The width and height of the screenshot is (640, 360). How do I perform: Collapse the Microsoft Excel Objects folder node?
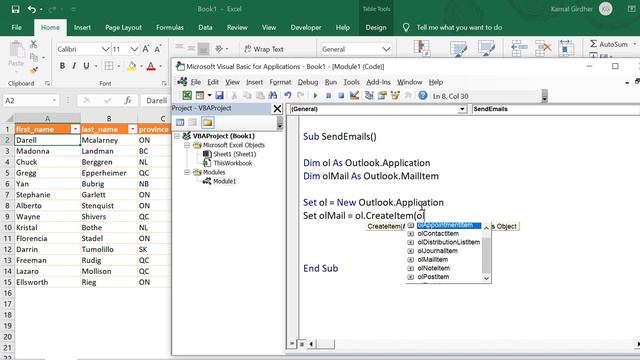pyautogui.click(x=187, y=145)
